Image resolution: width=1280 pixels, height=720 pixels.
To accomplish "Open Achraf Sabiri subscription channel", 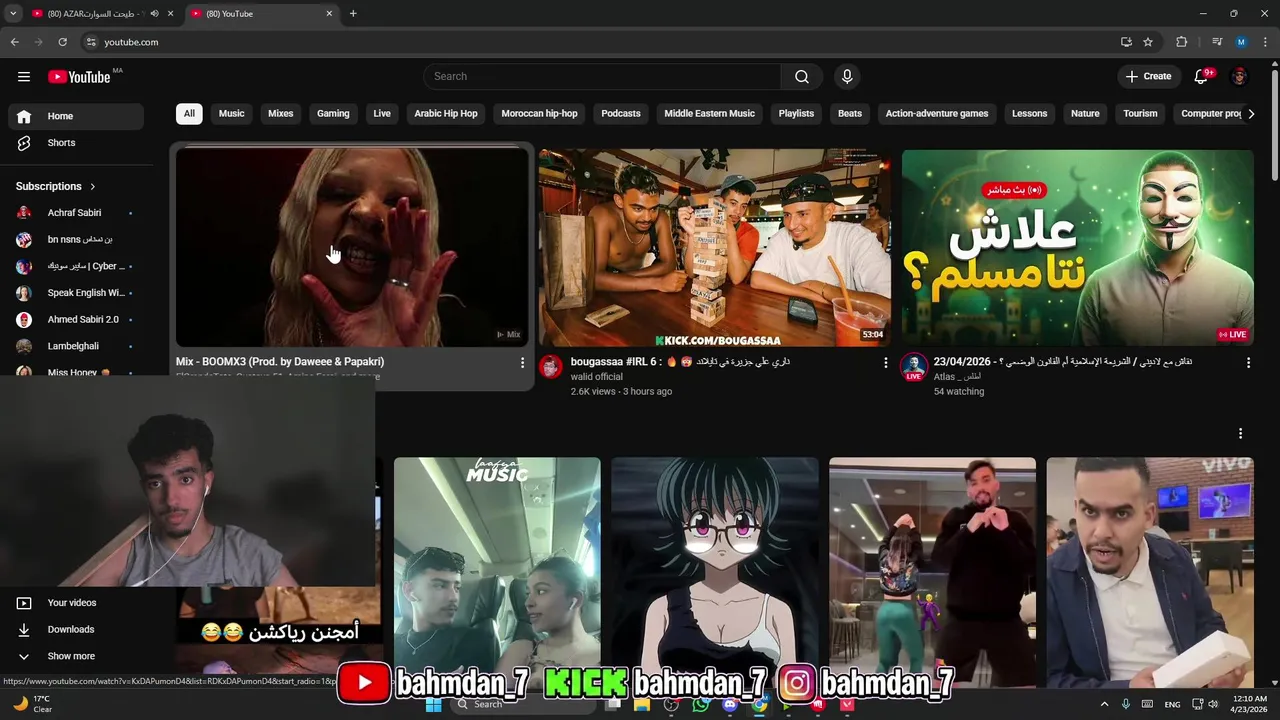I will (76, 213).
